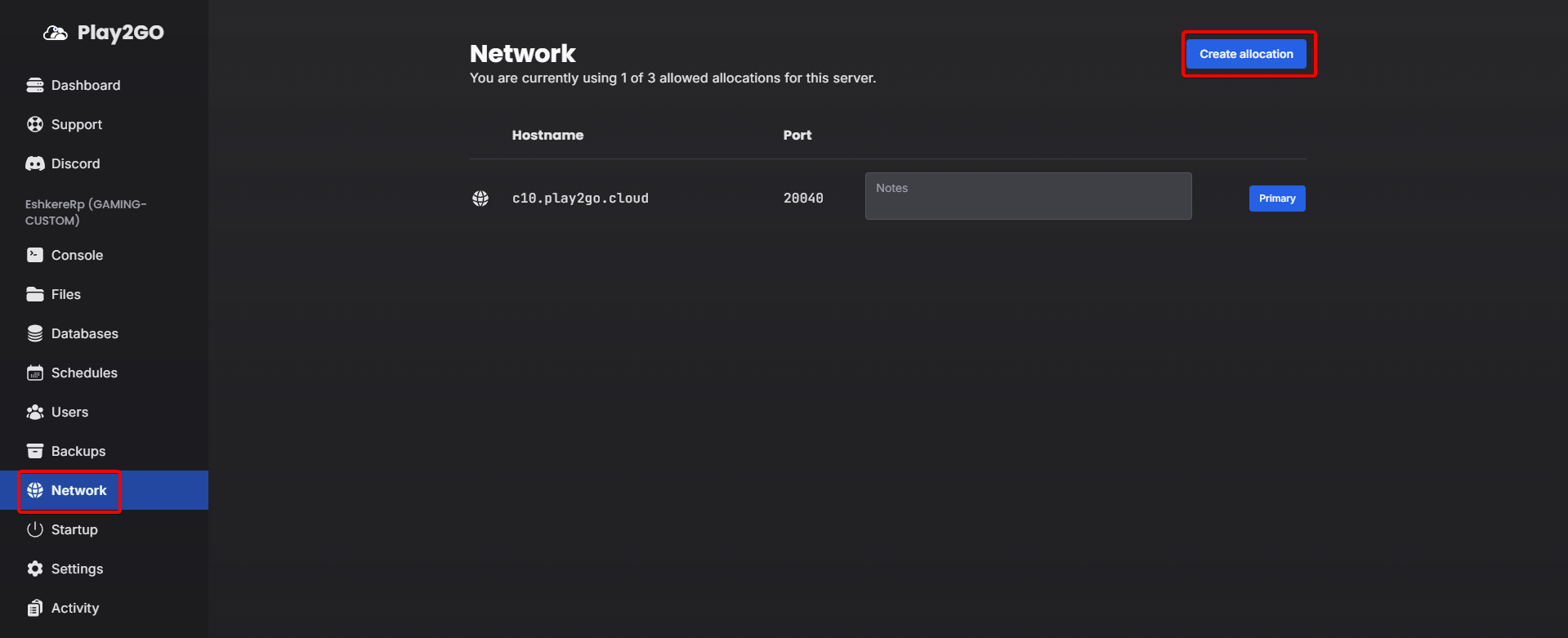Click the Console terminal icon
1568x638 pixels.
35,255
